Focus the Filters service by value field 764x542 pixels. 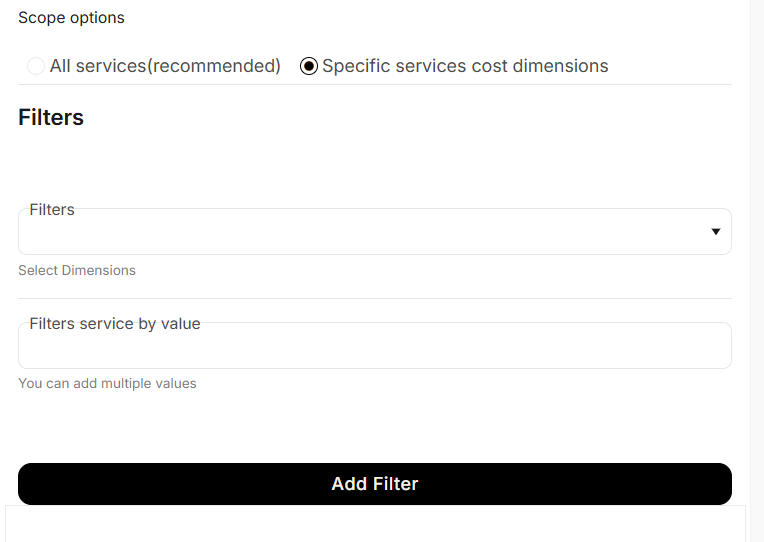point(374,347)
